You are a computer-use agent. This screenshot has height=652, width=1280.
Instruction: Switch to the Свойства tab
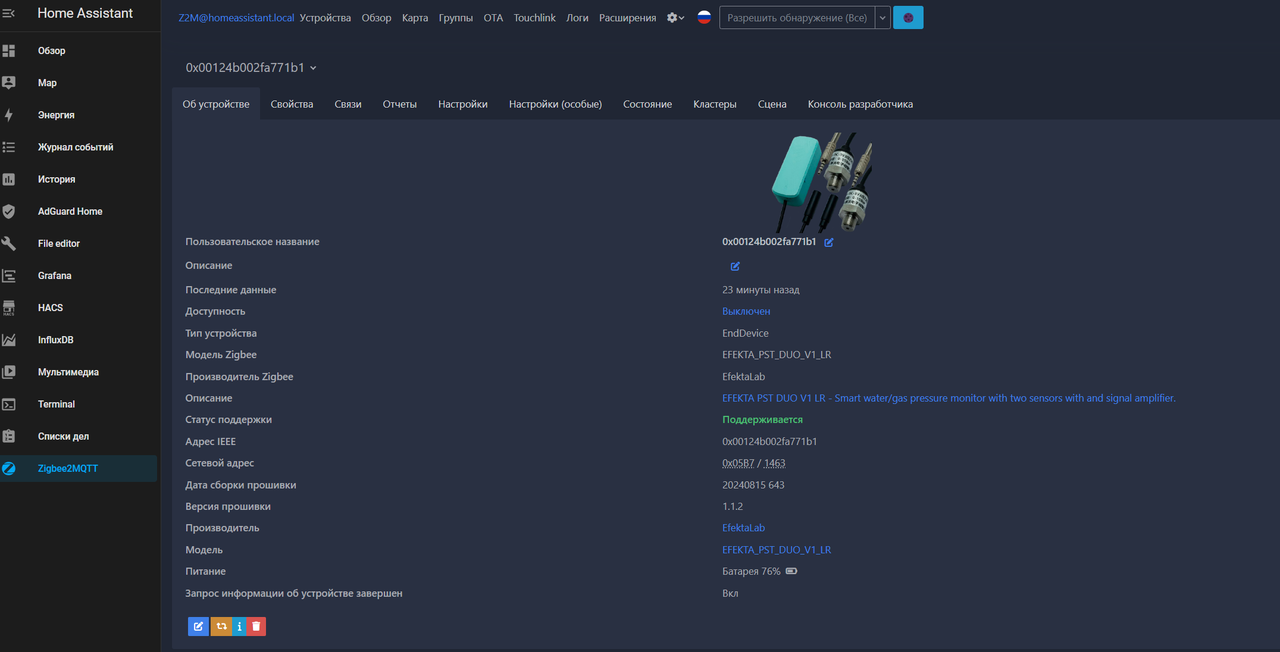[292, 104]
